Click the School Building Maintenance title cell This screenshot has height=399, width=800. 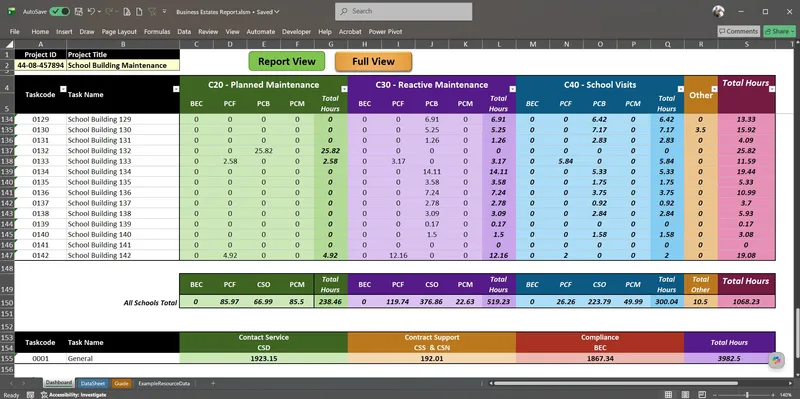click(x=123, y=65)
